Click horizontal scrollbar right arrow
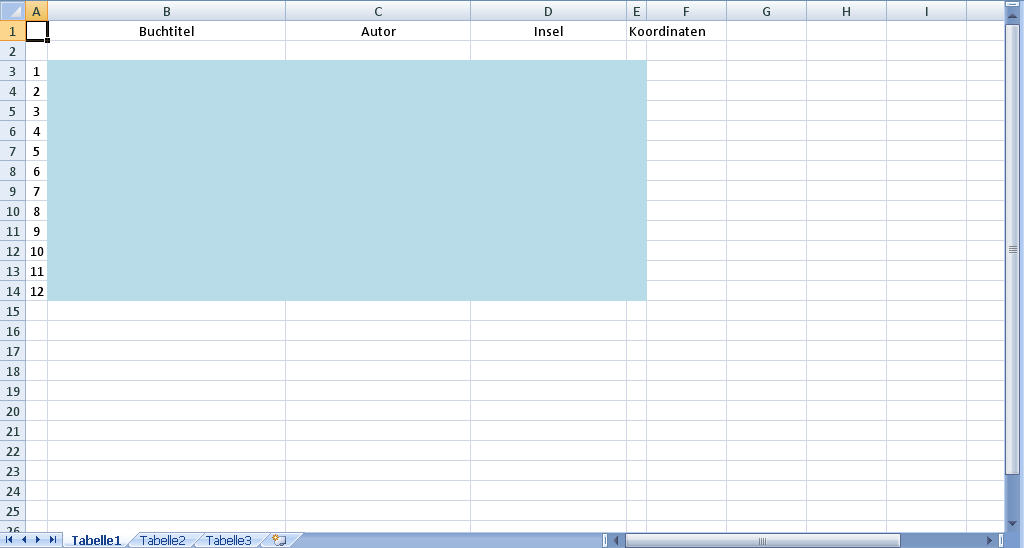1024x548 pixels. pyautogui.click(x=989, y=541)
